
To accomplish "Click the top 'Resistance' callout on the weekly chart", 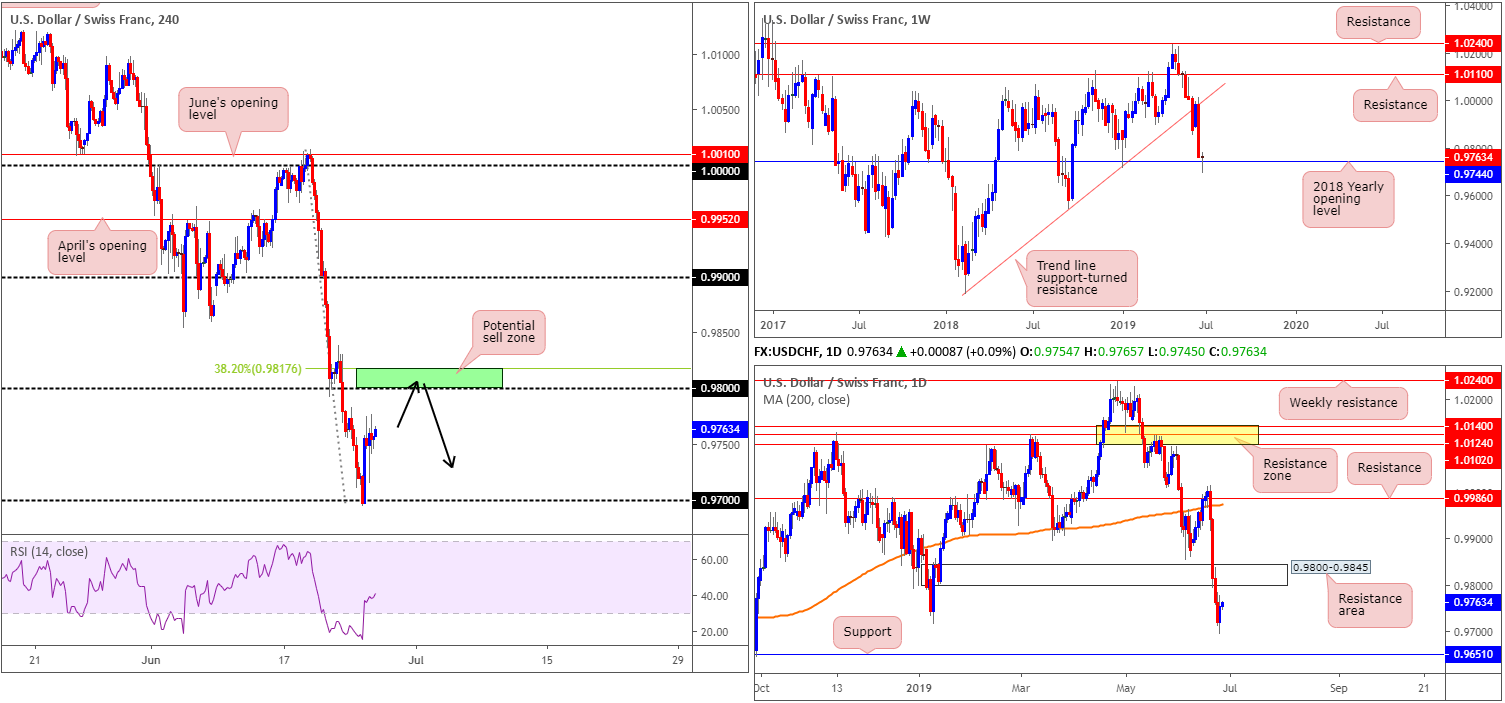I will (1377, 21).
